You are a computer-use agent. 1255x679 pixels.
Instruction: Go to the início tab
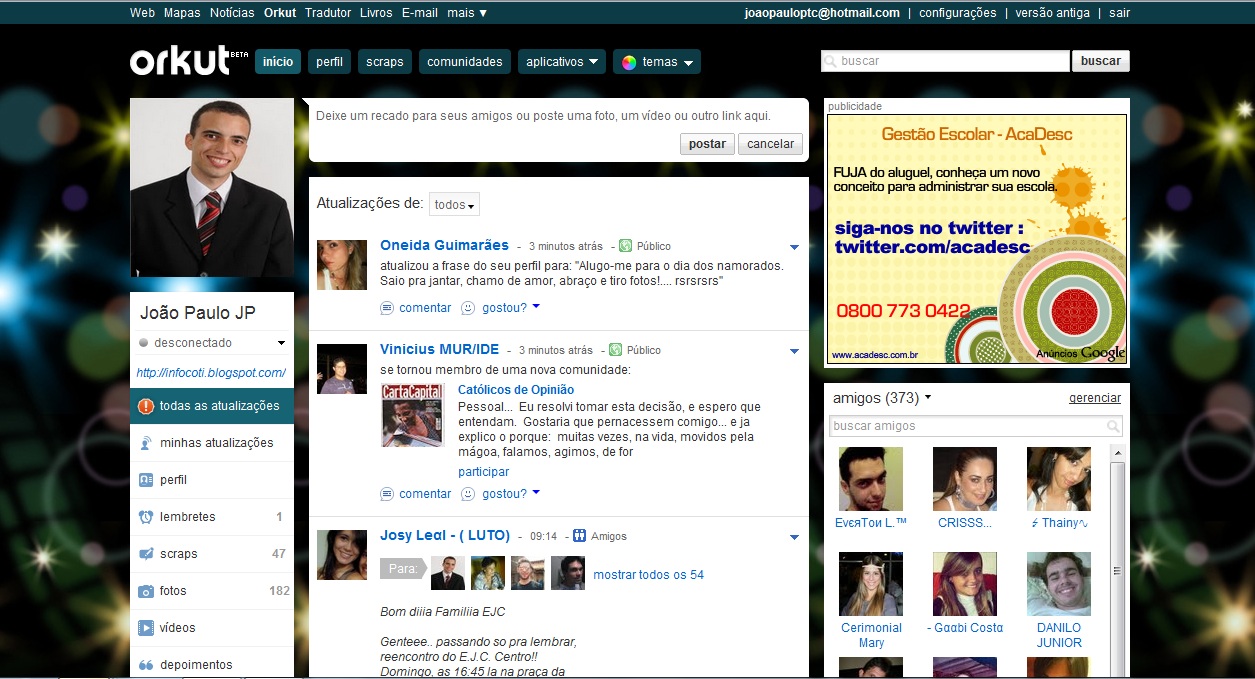(278, 62)
